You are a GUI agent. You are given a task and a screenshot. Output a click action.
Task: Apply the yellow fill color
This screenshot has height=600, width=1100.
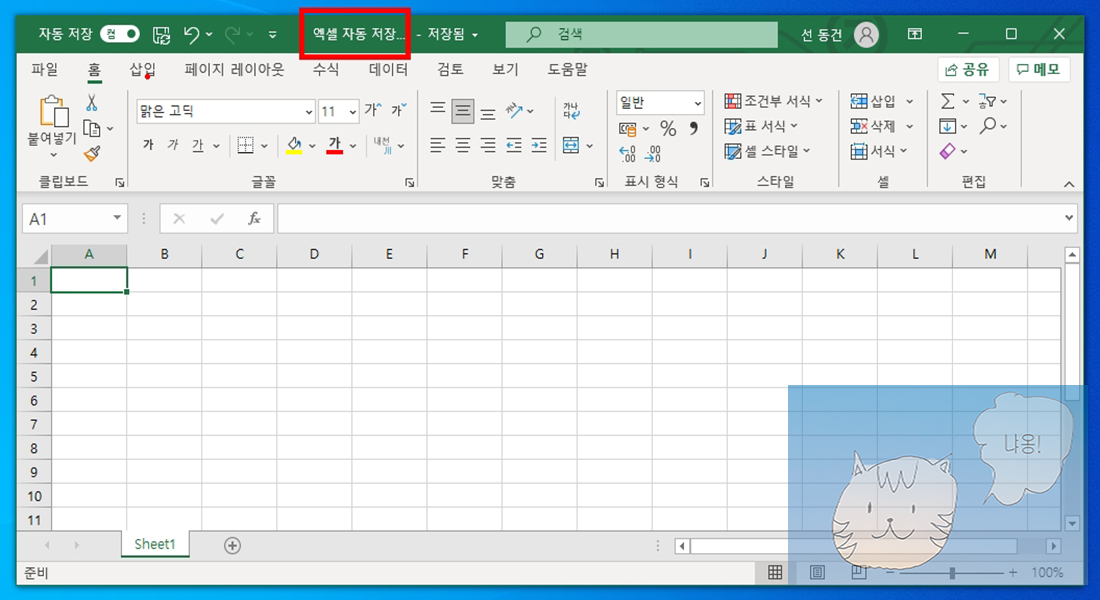coord(295,145)
